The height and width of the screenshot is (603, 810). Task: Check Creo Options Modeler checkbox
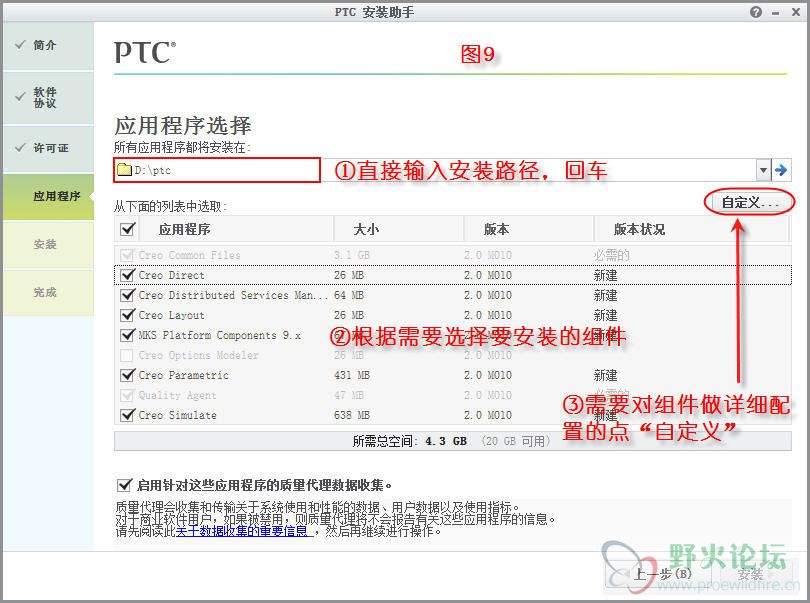click(127, 355)
